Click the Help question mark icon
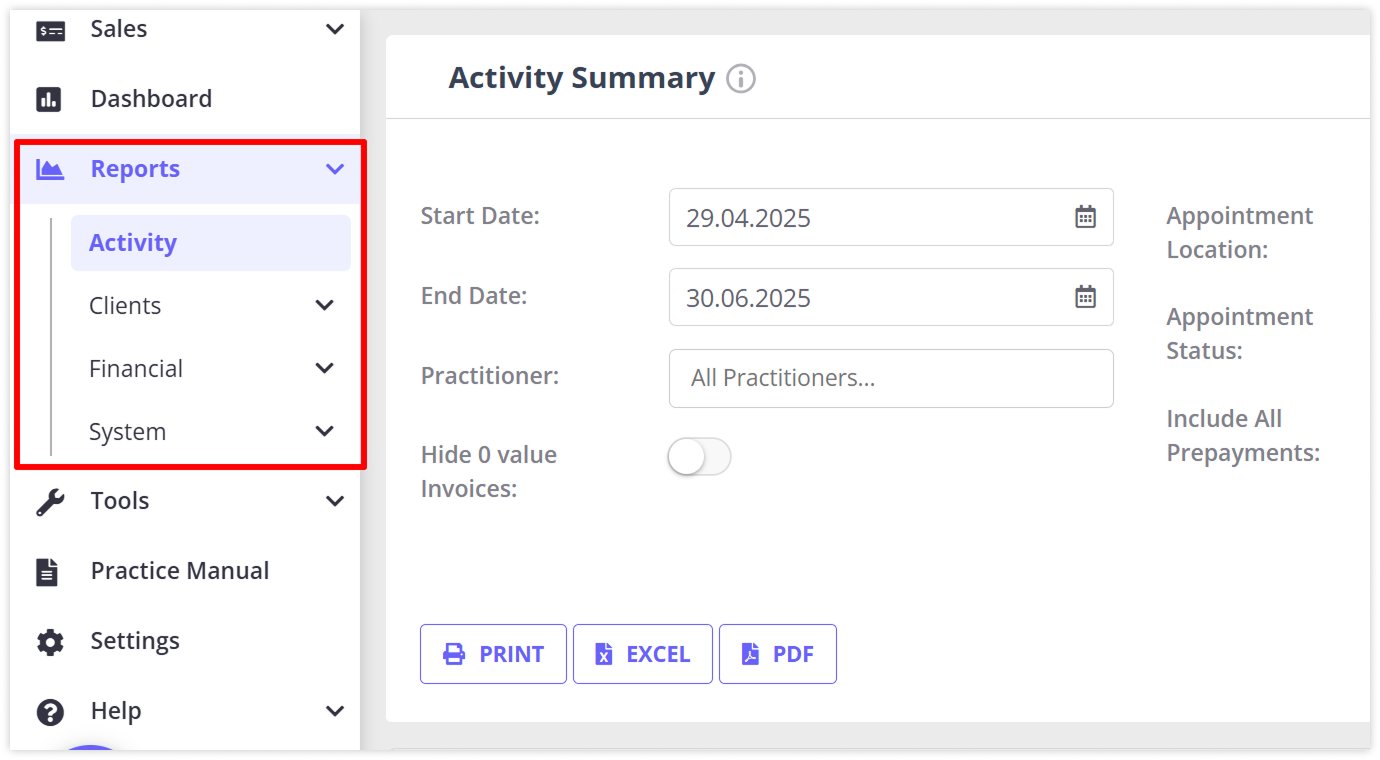 point(49,712)
